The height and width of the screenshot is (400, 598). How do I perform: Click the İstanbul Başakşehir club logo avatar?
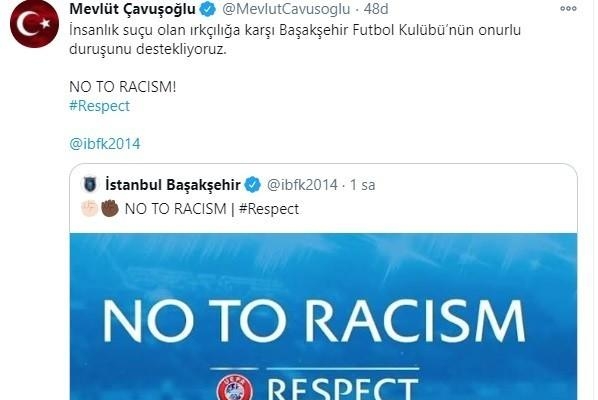[x=90, y=185]
